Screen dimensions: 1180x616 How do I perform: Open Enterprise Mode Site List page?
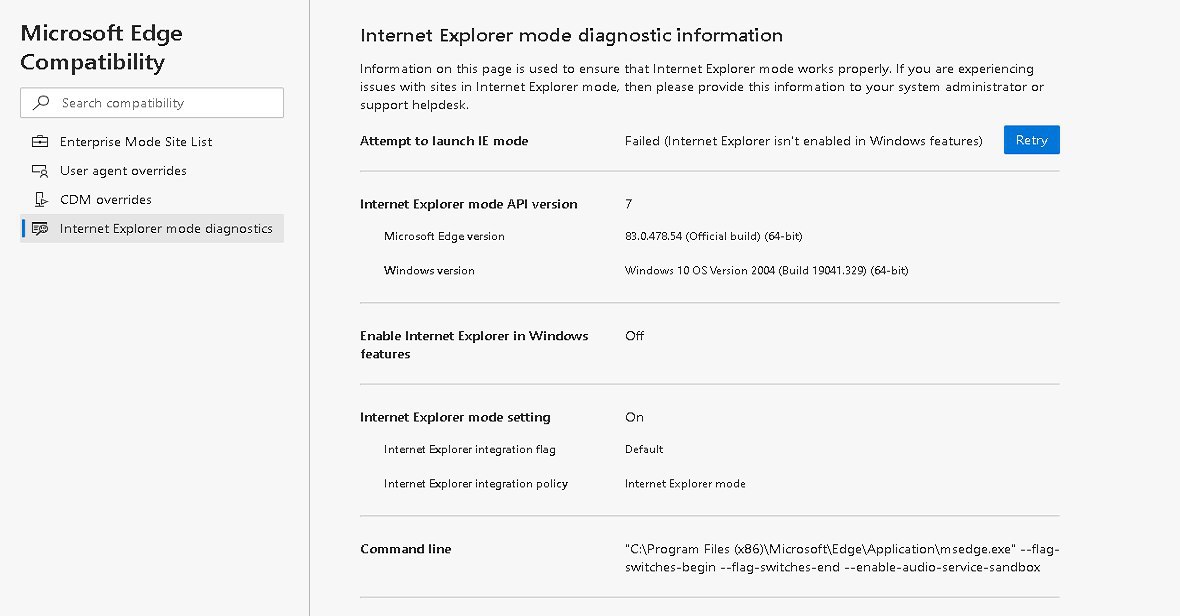click(152, 141)
